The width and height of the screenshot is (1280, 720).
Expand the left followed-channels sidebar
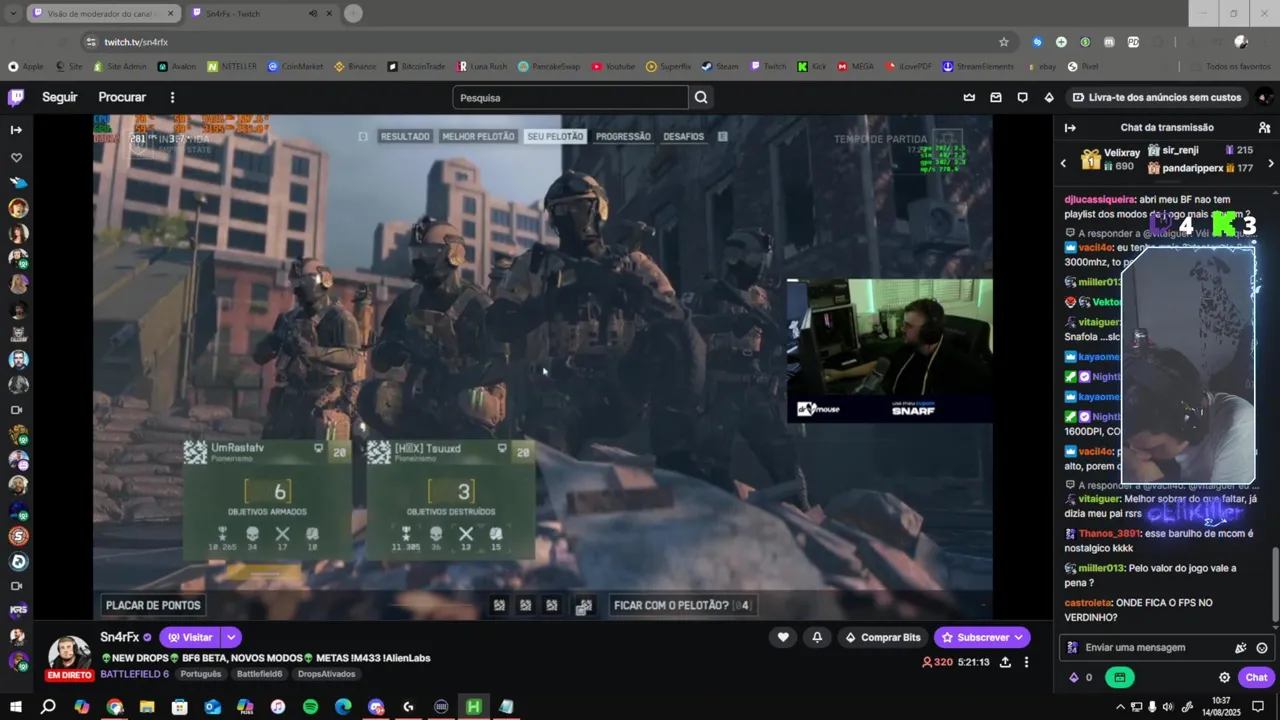(x=16, y=130)
